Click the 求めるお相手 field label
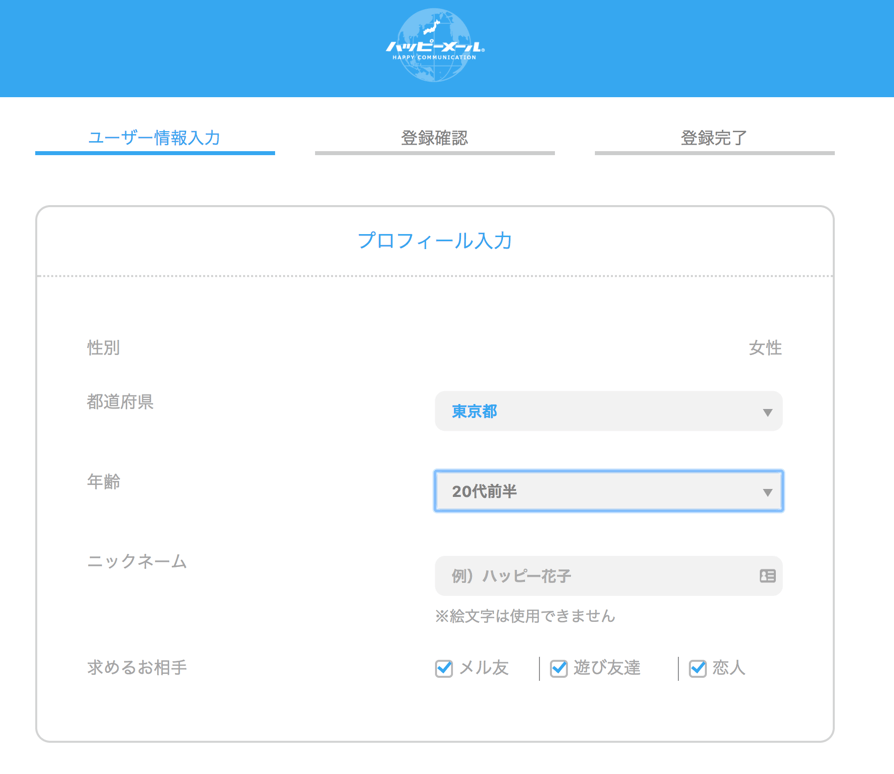The image size is (894, 774). click(x=137, y=667)
